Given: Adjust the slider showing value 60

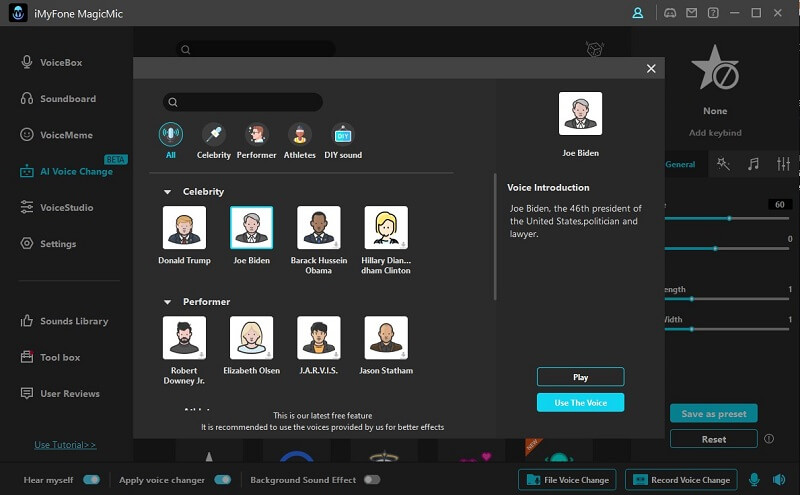Looking at the screenshot, I should 727,218.
